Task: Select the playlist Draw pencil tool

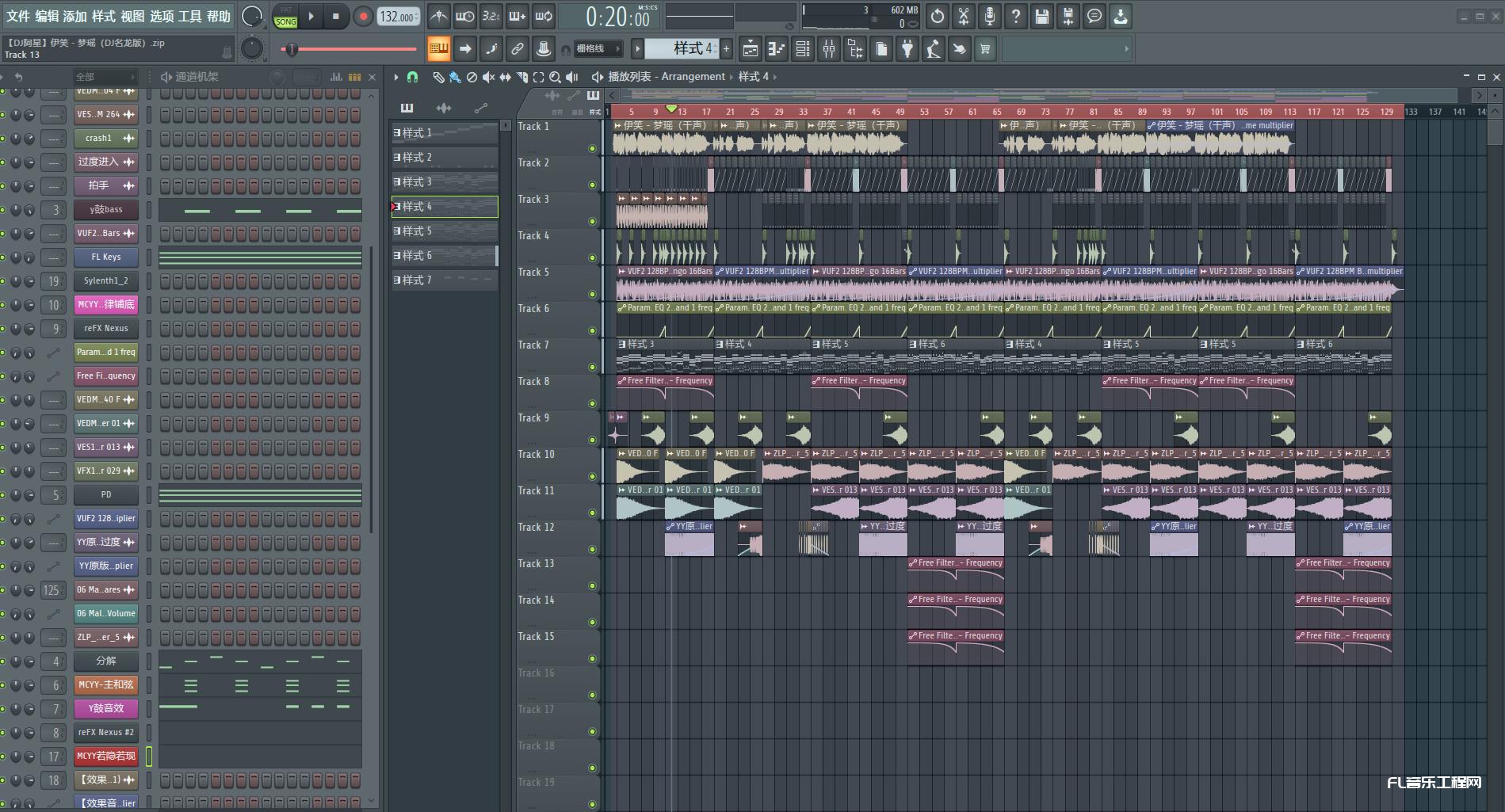Action: tap(437, 77)
